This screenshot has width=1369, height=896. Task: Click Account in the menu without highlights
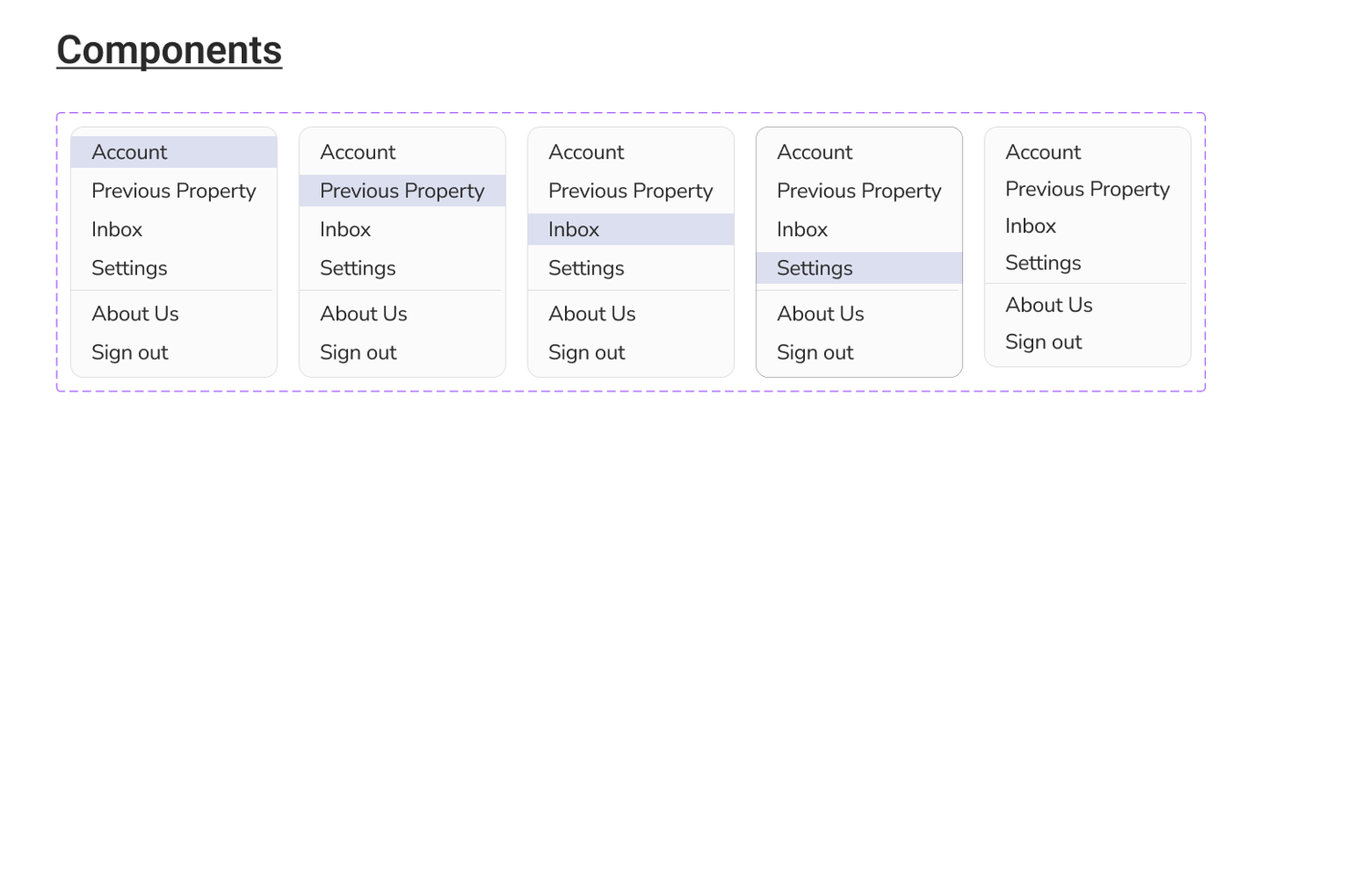click(1042, 152)
